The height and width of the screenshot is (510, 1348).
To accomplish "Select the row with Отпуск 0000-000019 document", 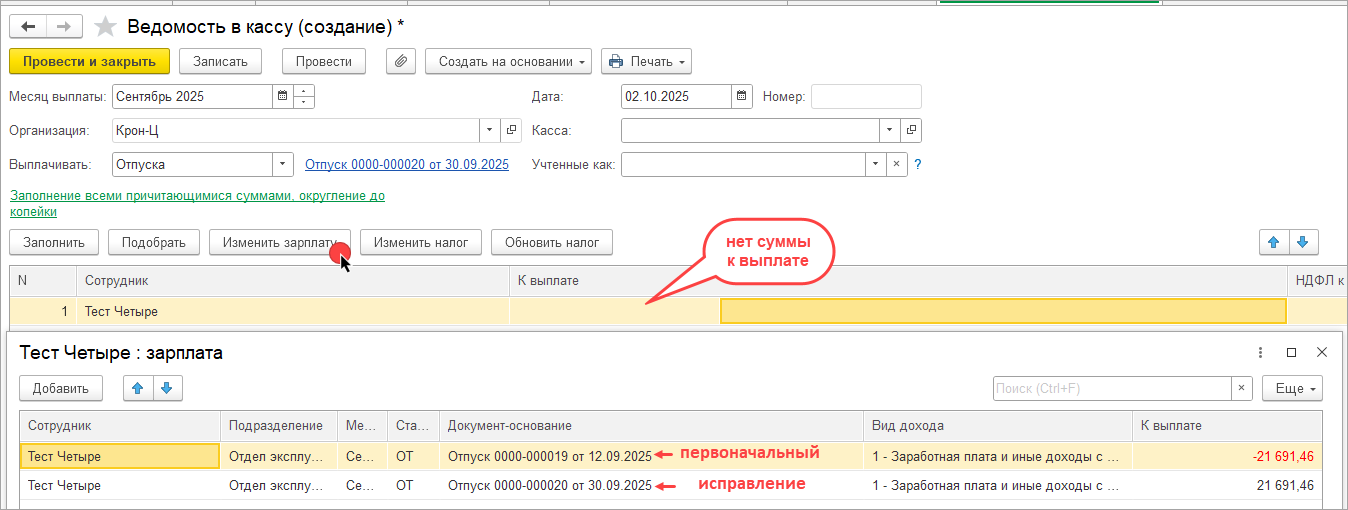I will tap(548, 456).
